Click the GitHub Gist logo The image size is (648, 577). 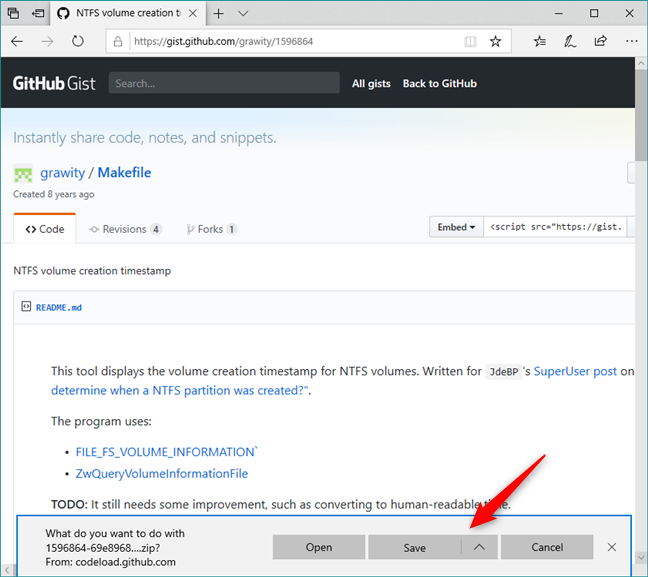click(54, 83)
